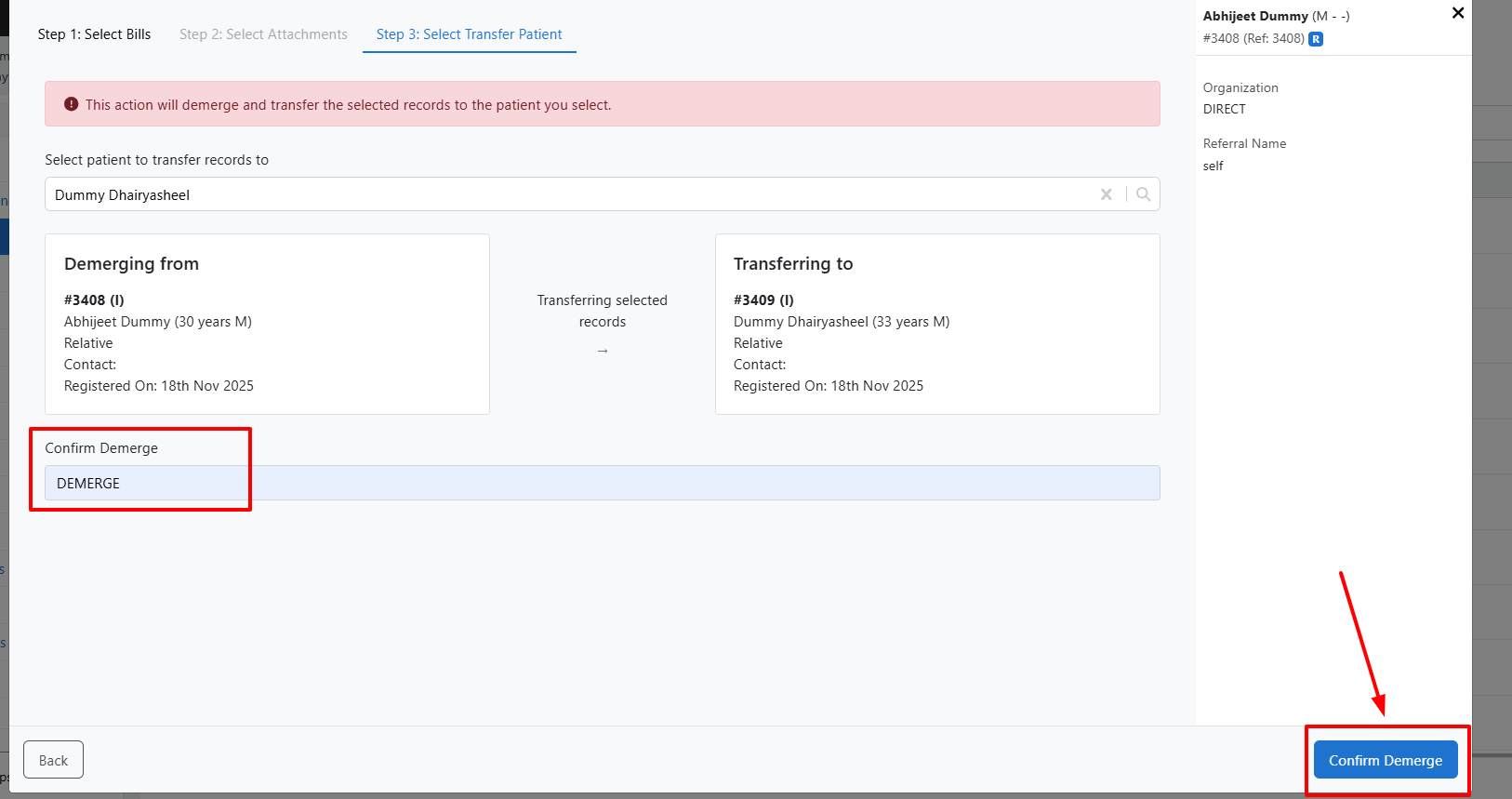Select the '#3409 (I)' patient ID text
This screenshot has width=1512, height=799.
pos(763,300)
